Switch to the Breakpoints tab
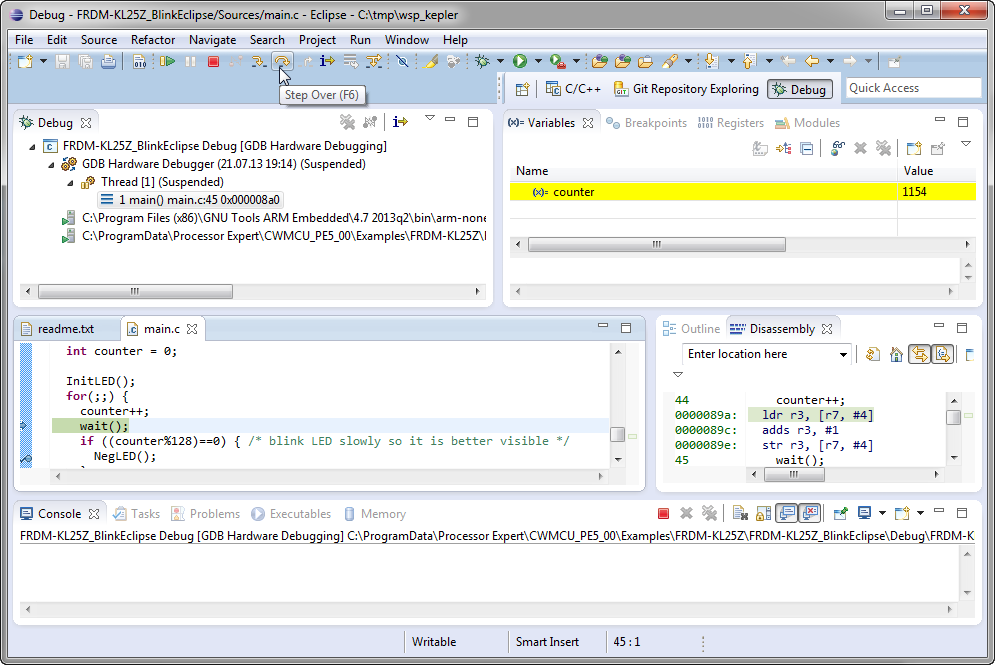This screenshot has width=995, height=665. tap(647, 123)
